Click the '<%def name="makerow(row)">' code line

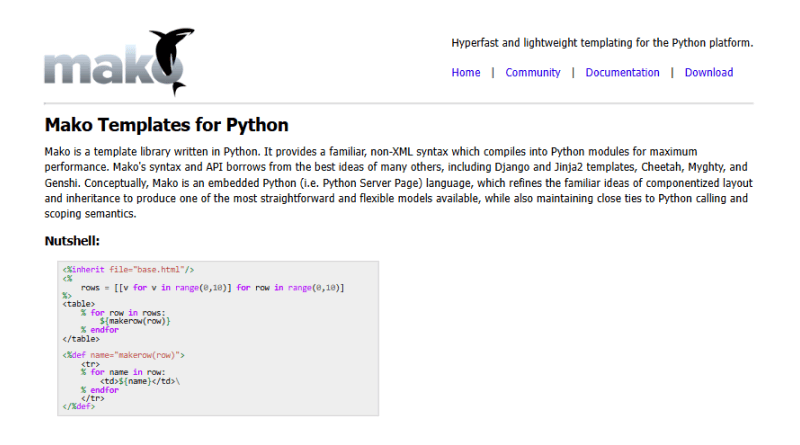tap(123, 355)
